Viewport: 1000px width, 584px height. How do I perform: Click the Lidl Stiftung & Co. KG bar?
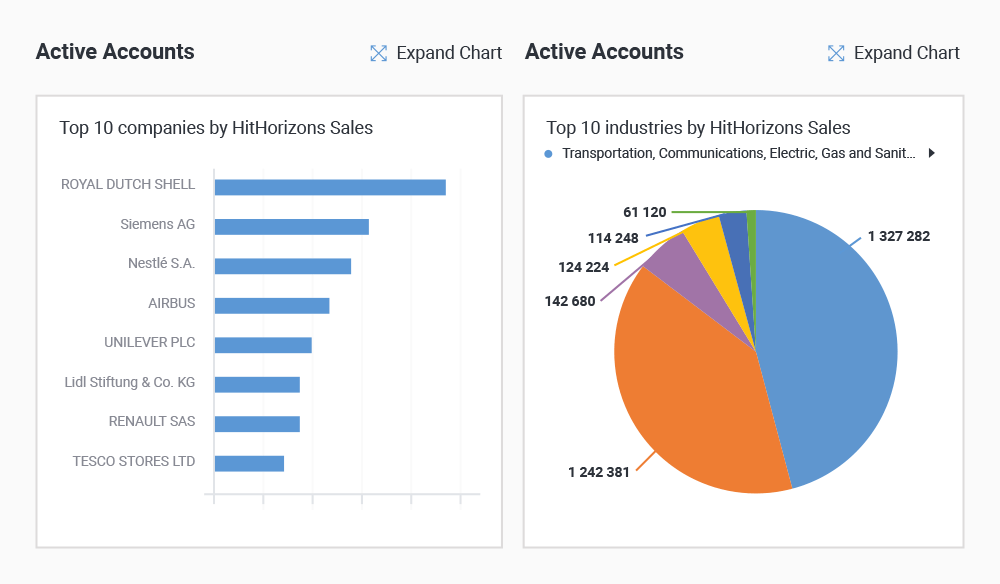(257, 384)
